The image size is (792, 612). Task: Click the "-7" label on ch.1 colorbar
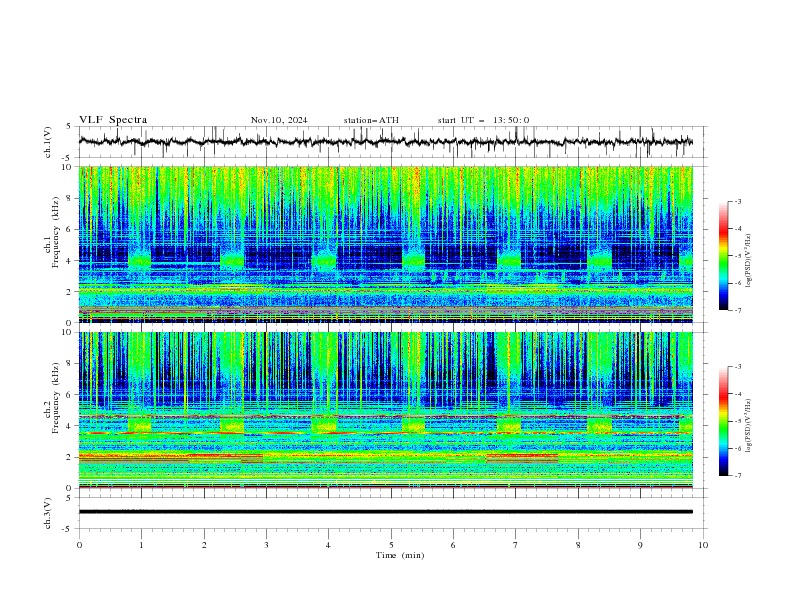[x=737, y=310]
